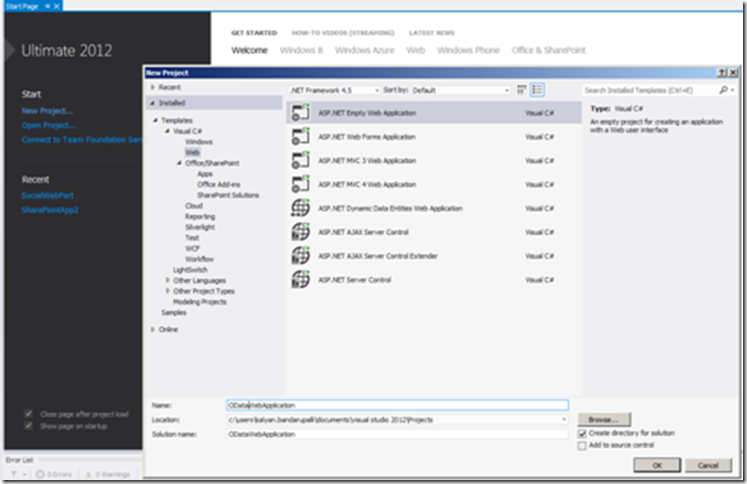Screen dimensions: 747x484
Task: Open recent project SocialWebPart
Action: (48, 195)
